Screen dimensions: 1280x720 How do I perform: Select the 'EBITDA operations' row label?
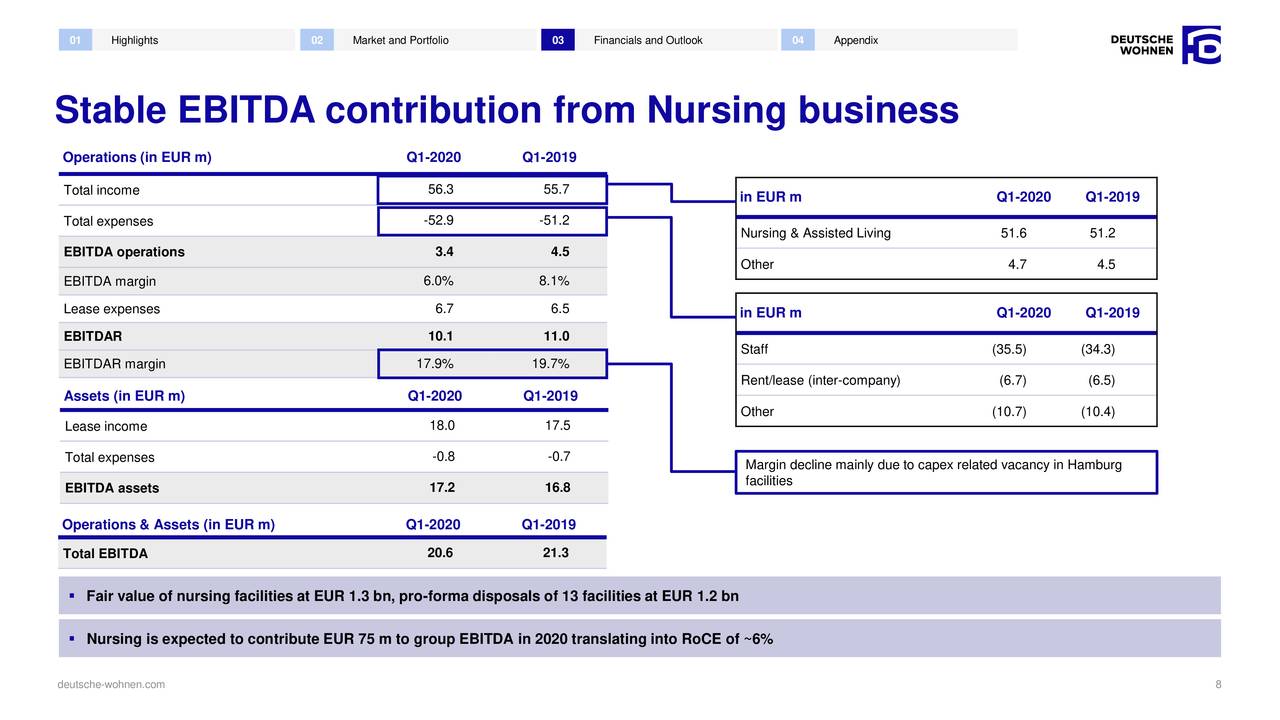click(124, 252)
